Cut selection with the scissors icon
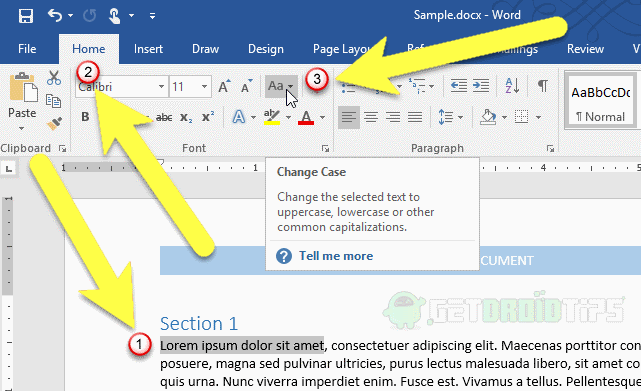Screen dimensions: 641x391 click(x=54, y=78)
